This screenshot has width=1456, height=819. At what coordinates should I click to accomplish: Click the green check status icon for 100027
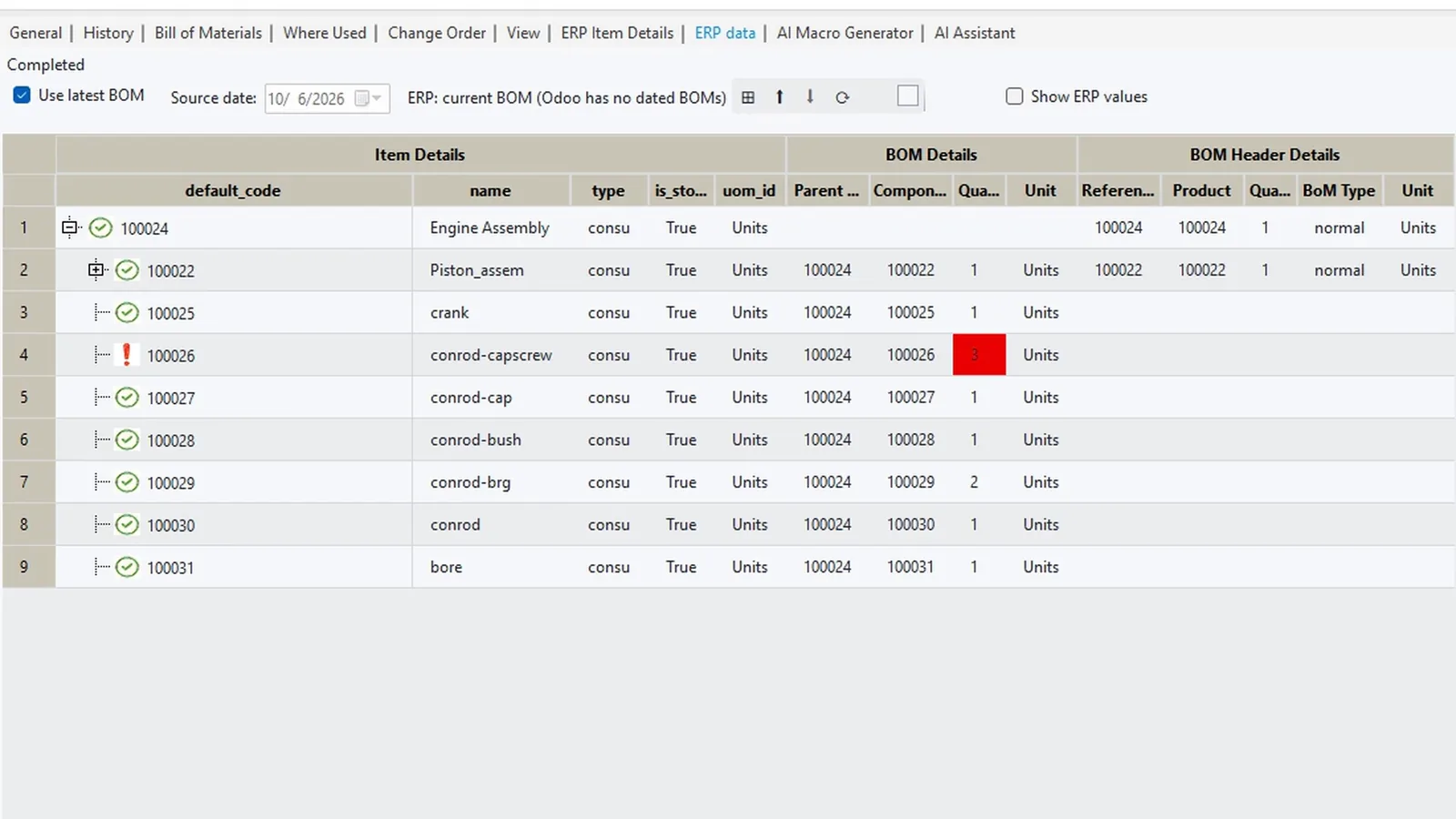127,398
